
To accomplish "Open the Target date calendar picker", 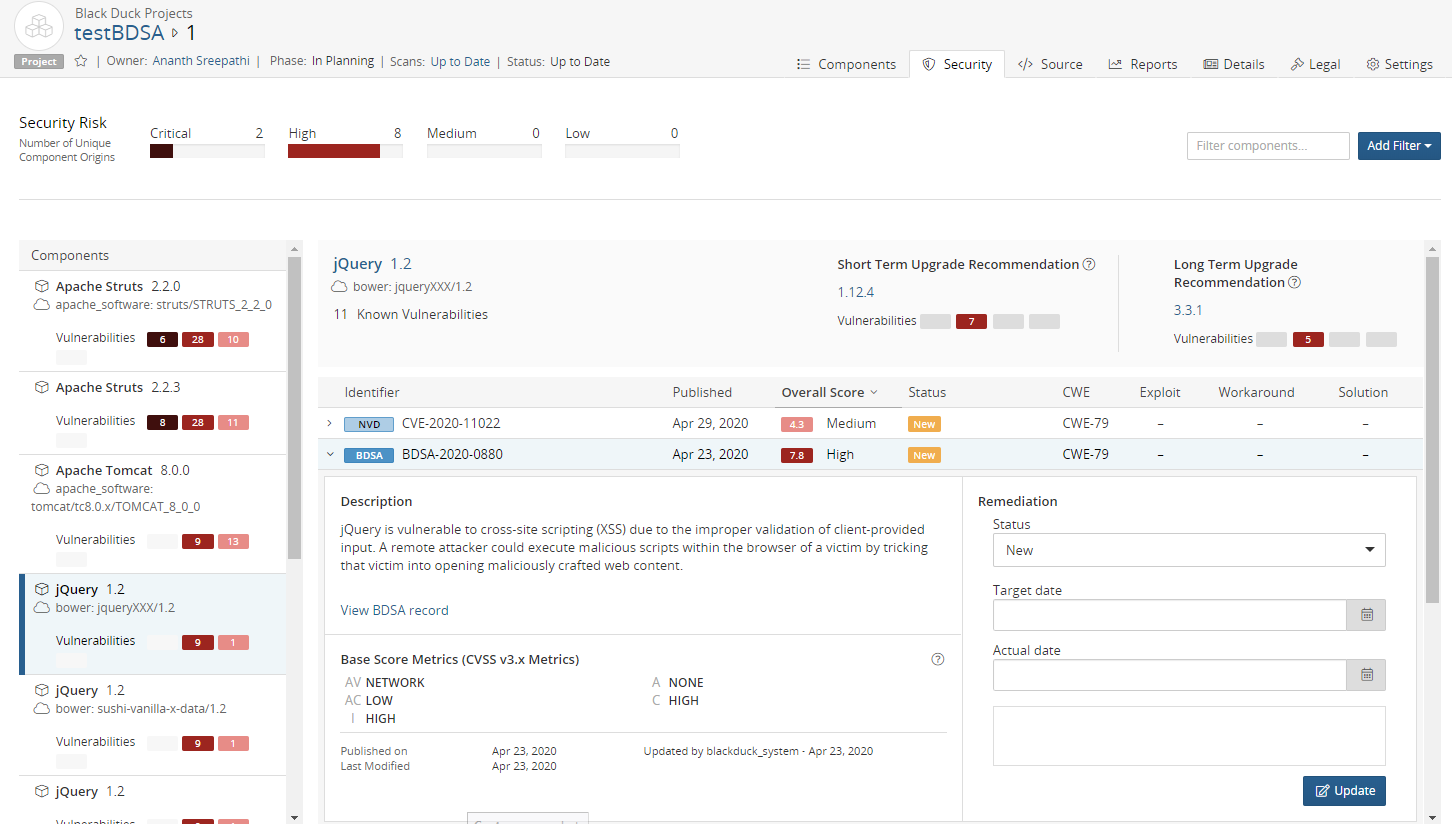I will point(1366,615).
